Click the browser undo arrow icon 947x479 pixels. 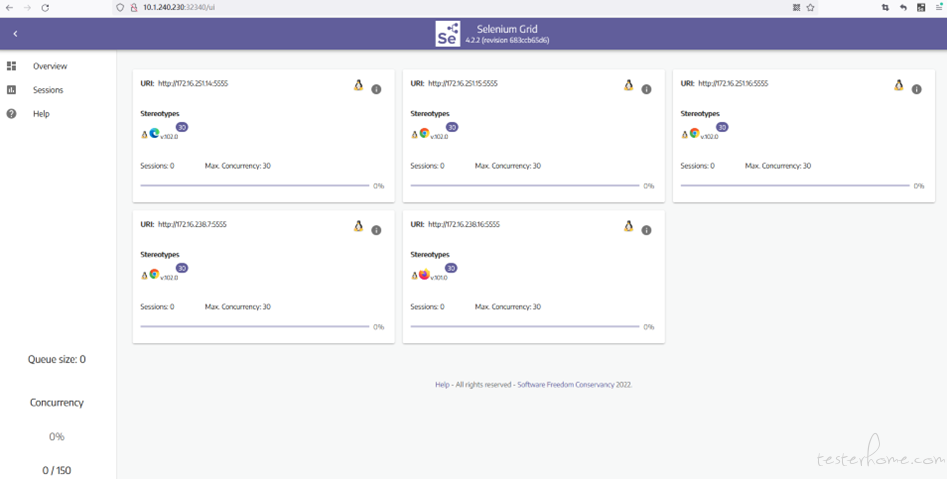point(903,8)
